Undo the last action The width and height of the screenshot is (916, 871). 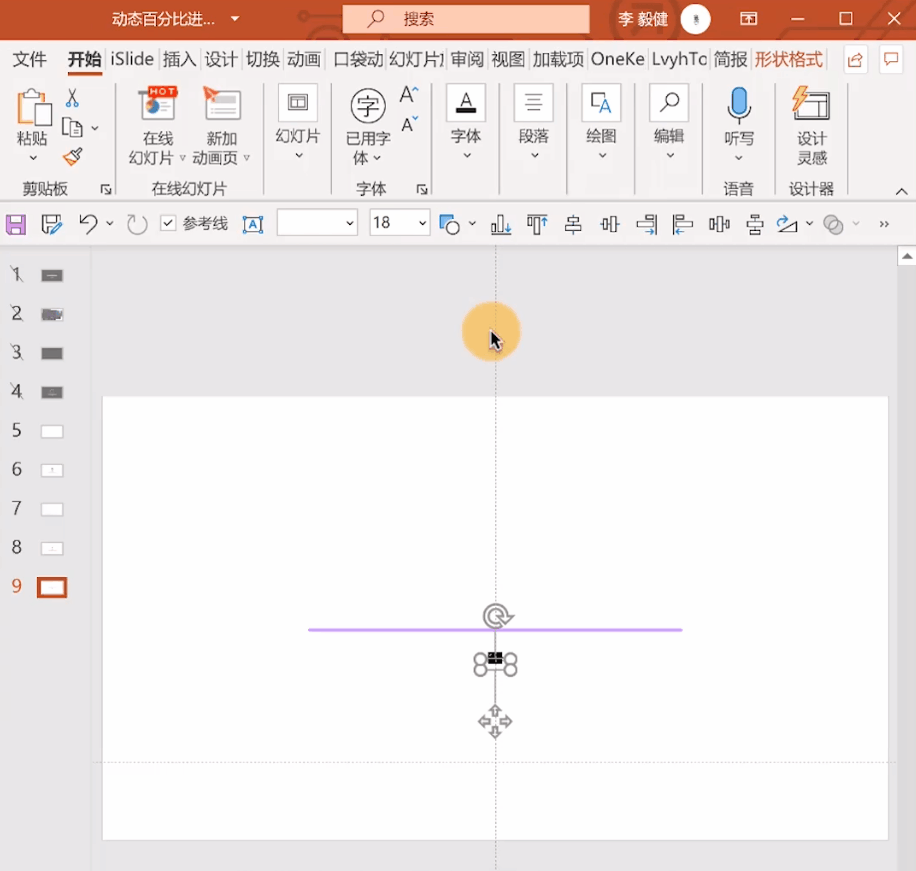point(89,224)
